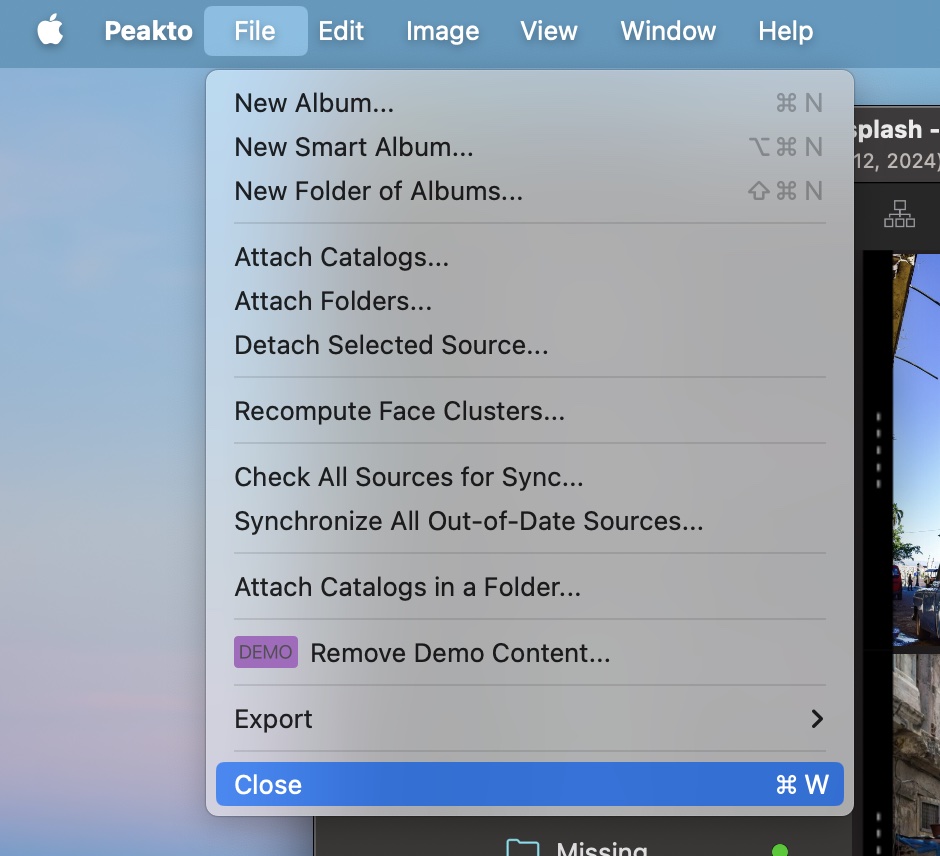The image size is (940, 856).
Task: Open the View menu
Action: tap(549, 31)
